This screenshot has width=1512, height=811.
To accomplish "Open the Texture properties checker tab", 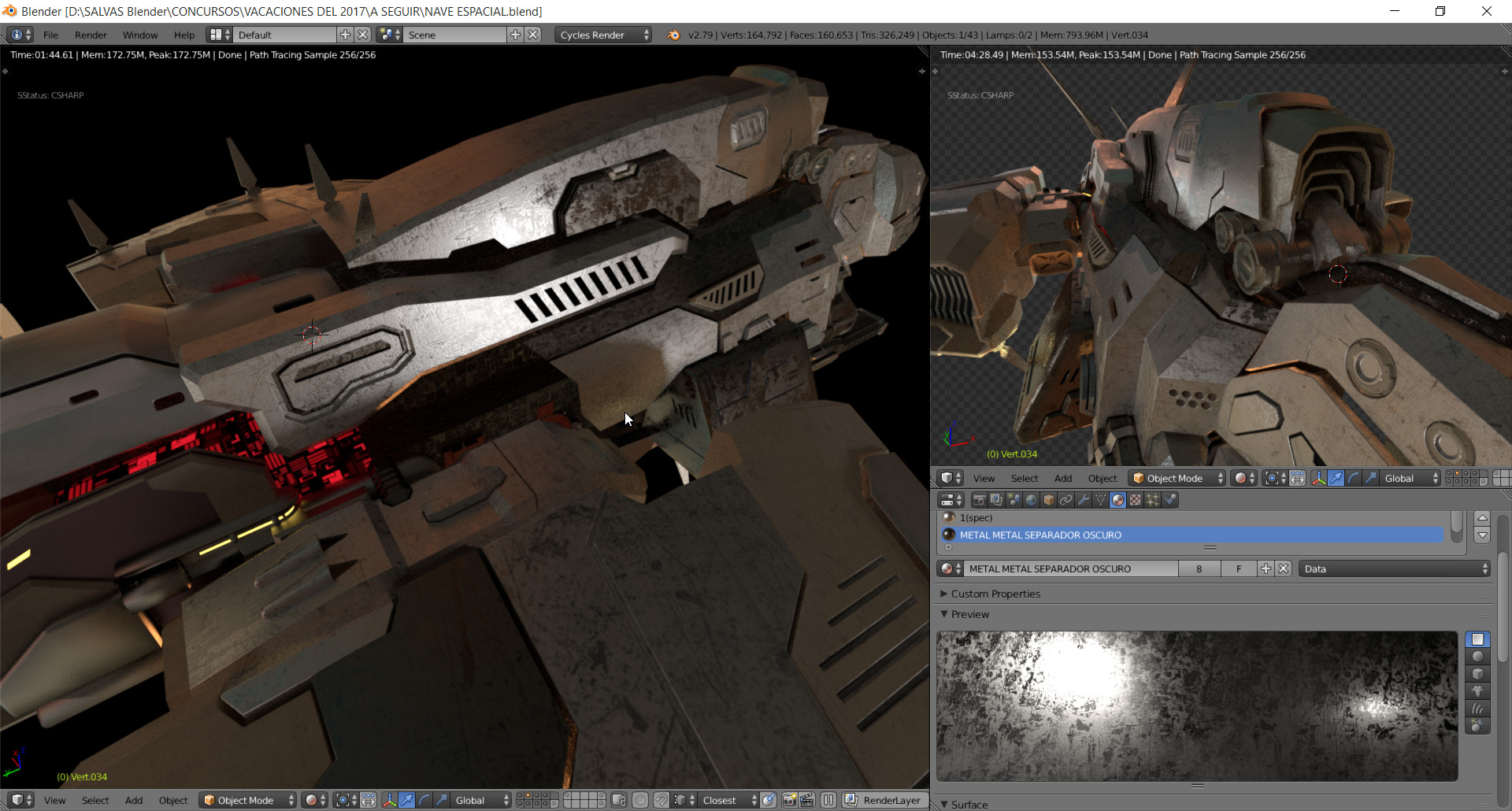I will pyautogui.click(x=1135, y=500).
